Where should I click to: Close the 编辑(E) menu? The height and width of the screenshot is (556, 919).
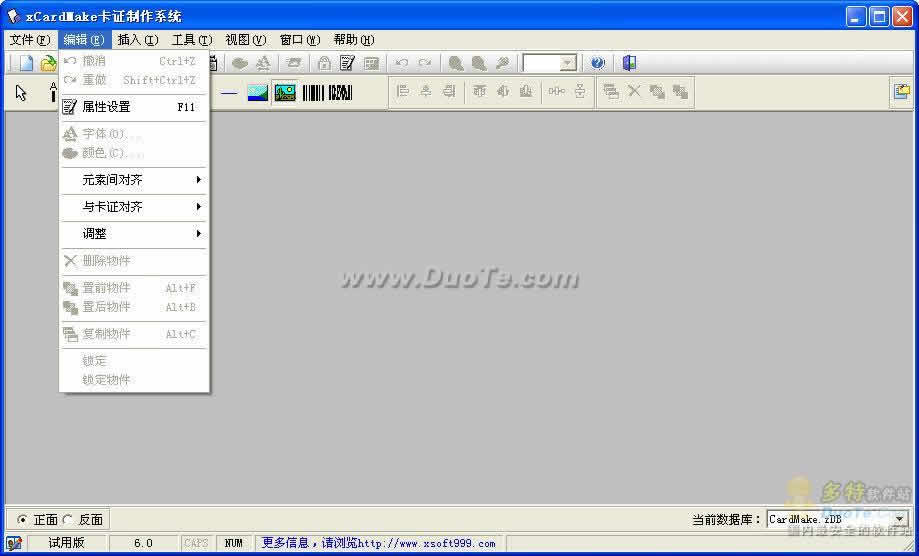(84, 40)
